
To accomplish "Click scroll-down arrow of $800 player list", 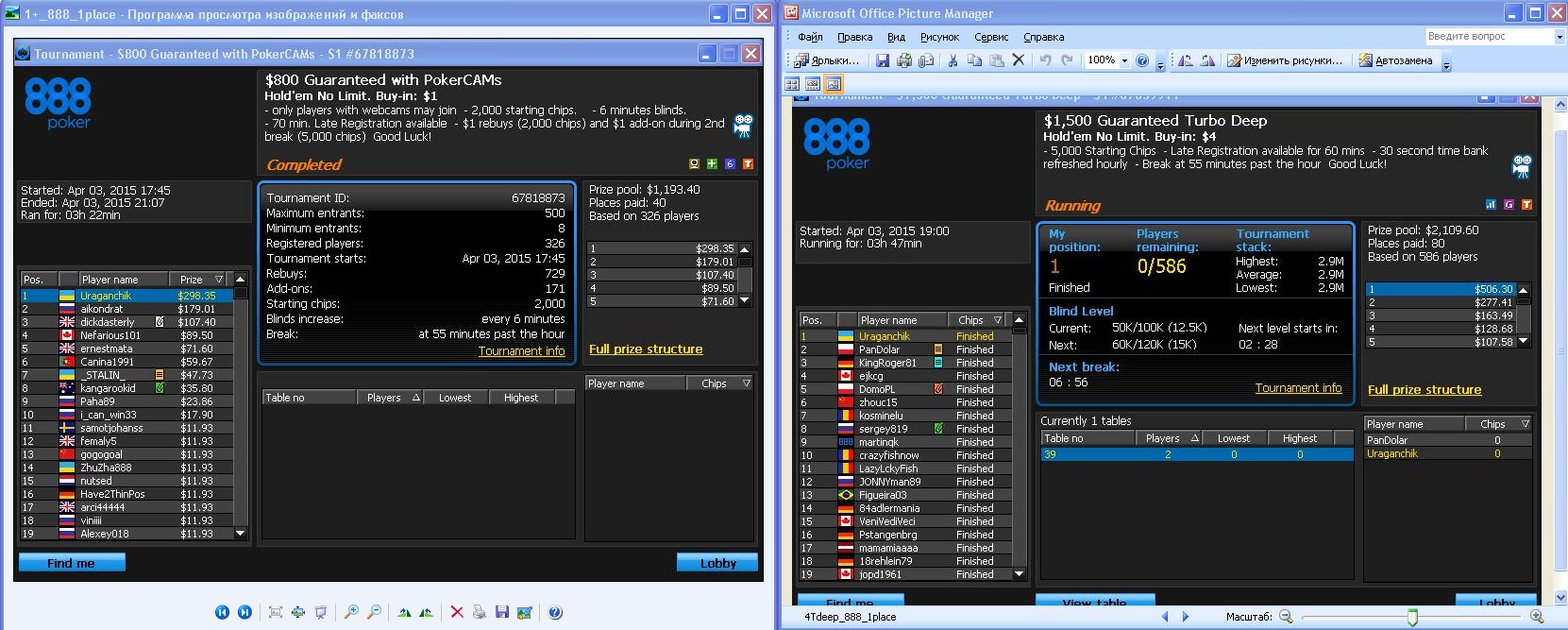I will tap(240, 534).
